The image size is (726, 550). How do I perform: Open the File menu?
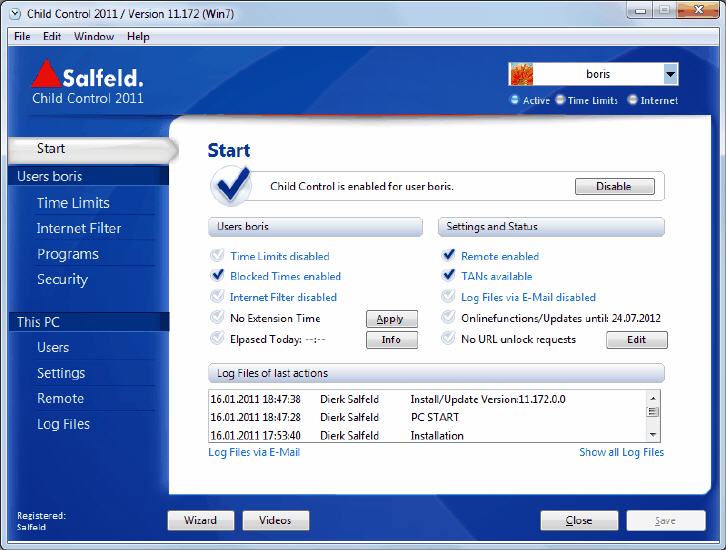click(x=22, y=36)
